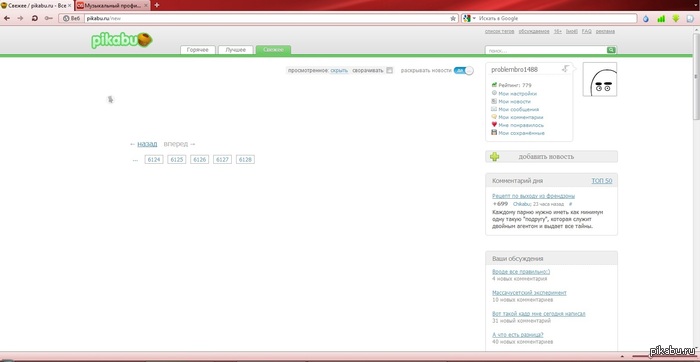This screenshot has height=362, width=700.
Task: Click the назад pagination link
Action: click(x=147, y=144)
